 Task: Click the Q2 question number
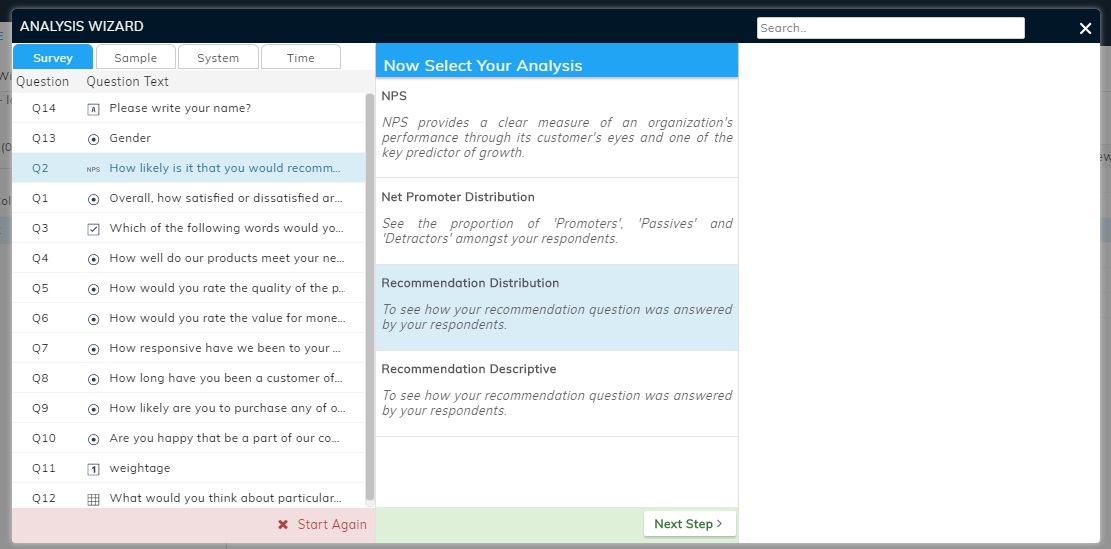tap(40, 168)
